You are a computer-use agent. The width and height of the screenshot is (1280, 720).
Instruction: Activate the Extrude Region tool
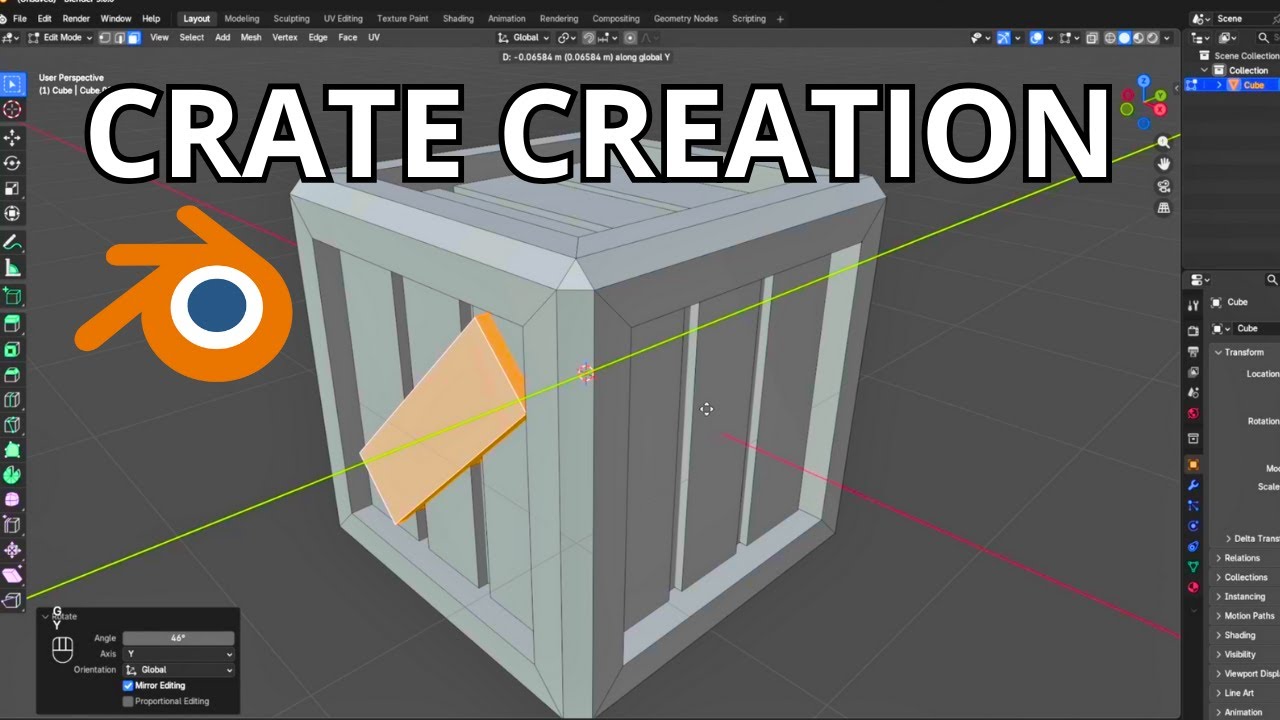12,324
